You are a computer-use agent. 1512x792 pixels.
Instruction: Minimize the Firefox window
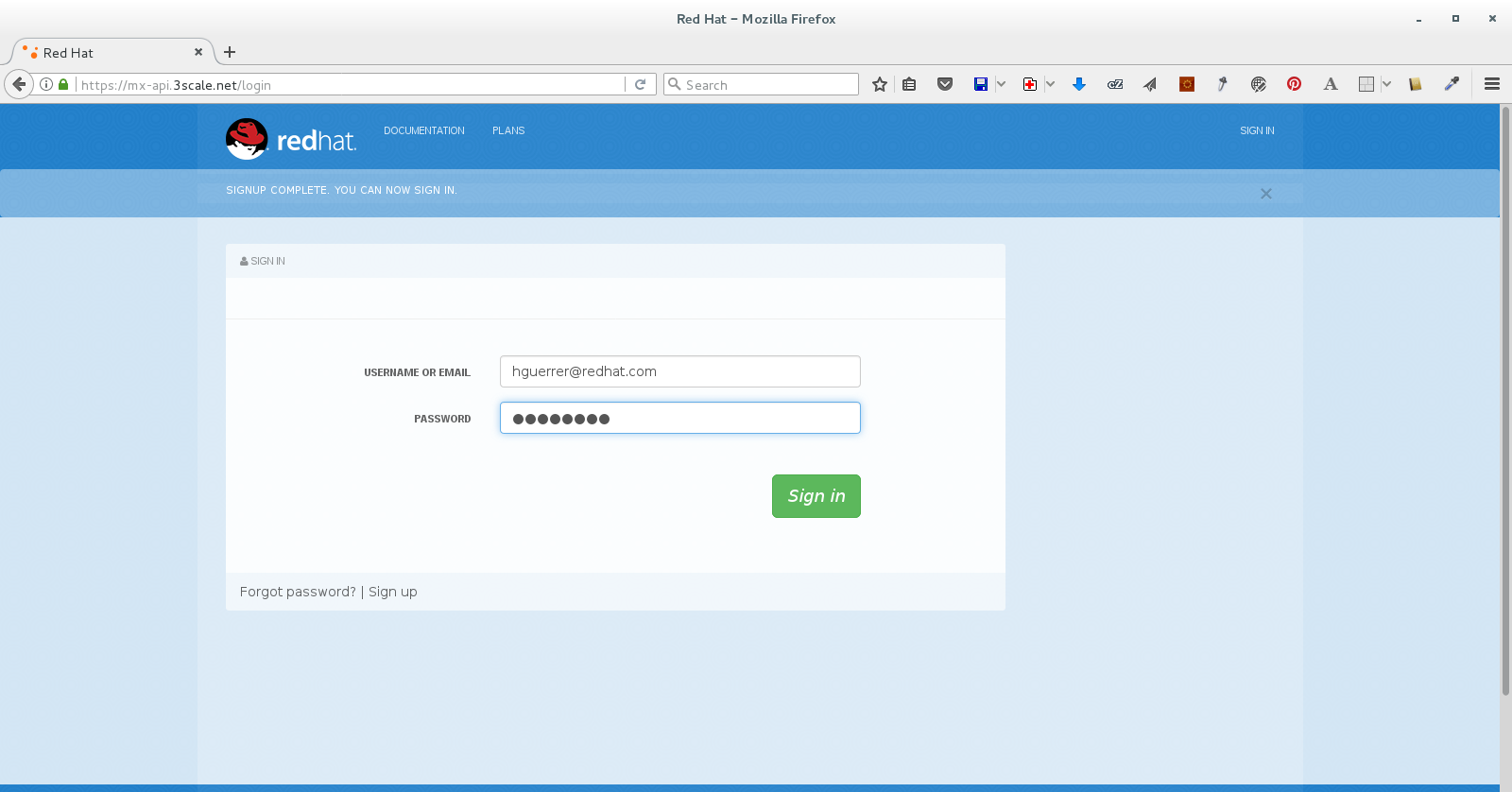point(1418,19)
